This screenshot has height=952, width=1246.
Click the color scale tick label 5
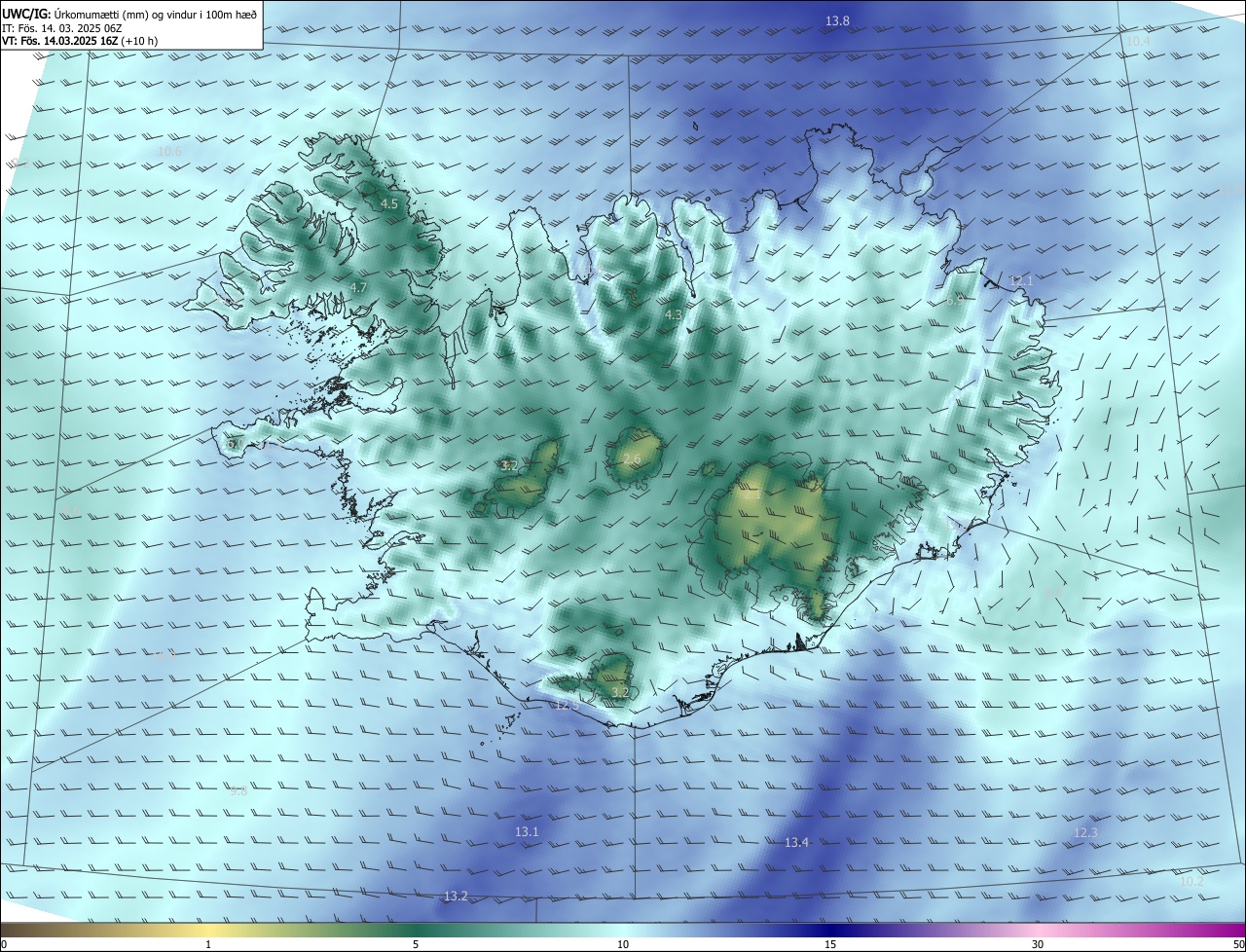(416, 944)
